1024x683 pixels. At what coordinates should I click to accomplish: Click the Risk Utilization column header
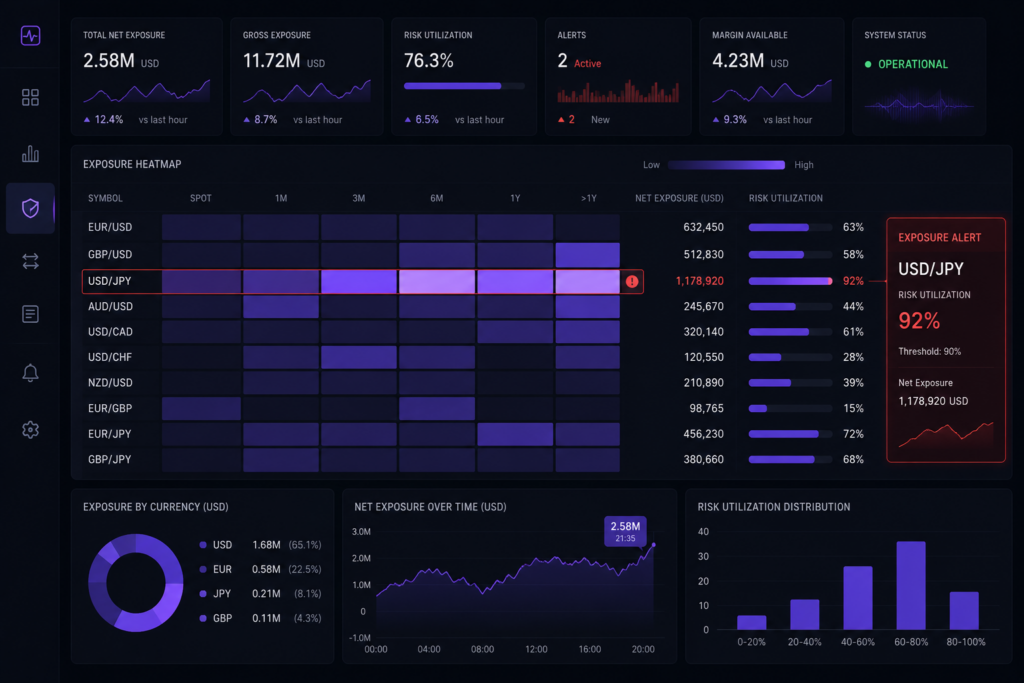(786, 198)
